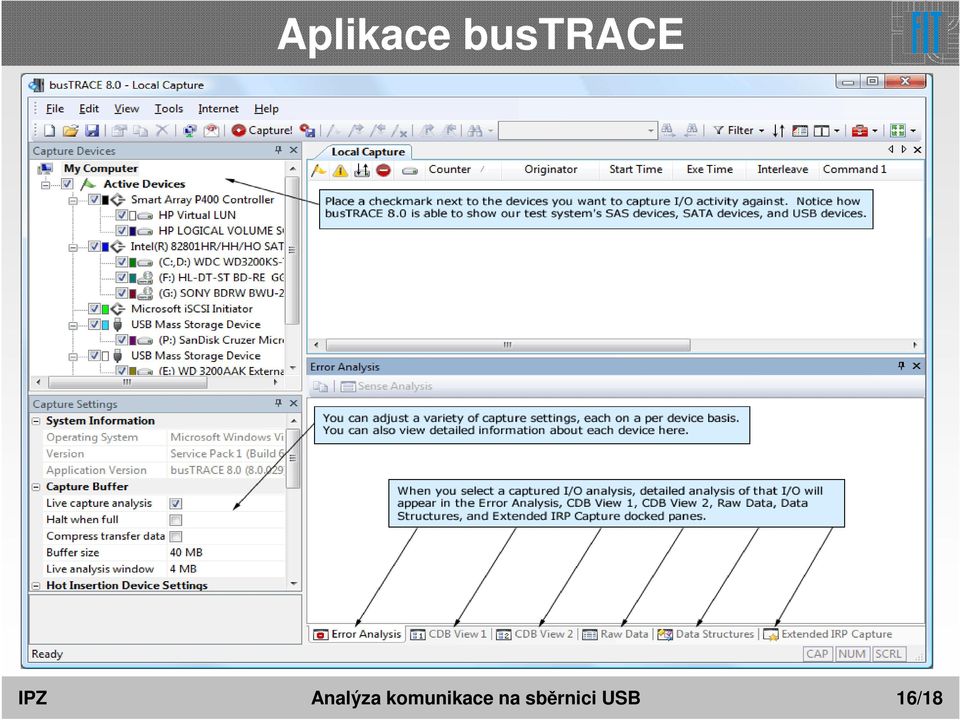Screen dimensions: 960x720
Task: Click the green color square beside Microsoft iSCSI Initiator
Action: point(105,309)
